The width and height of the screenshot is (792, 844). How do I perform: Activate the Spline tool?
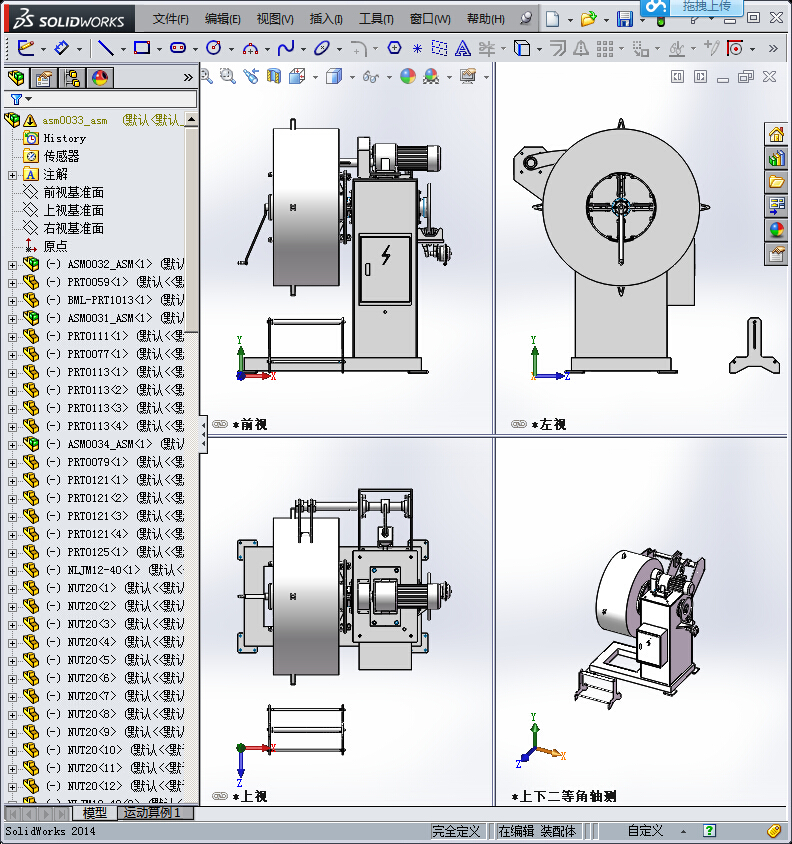(285, 48)
